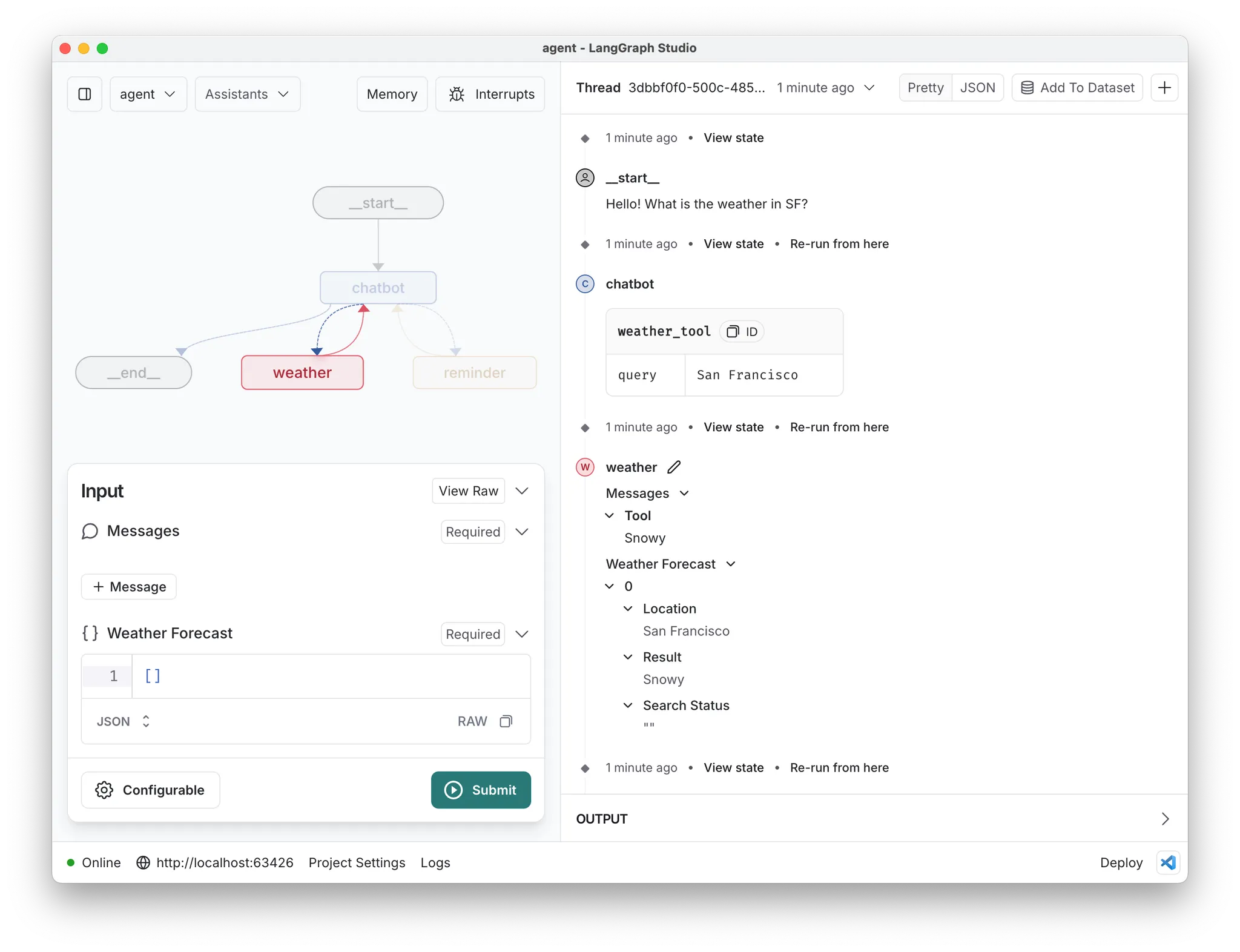Image resolution: width=1240 pixels, height=952 pixels.
Task: Click the checkpoint diamond marker above weather
Action: pos(585,428)
